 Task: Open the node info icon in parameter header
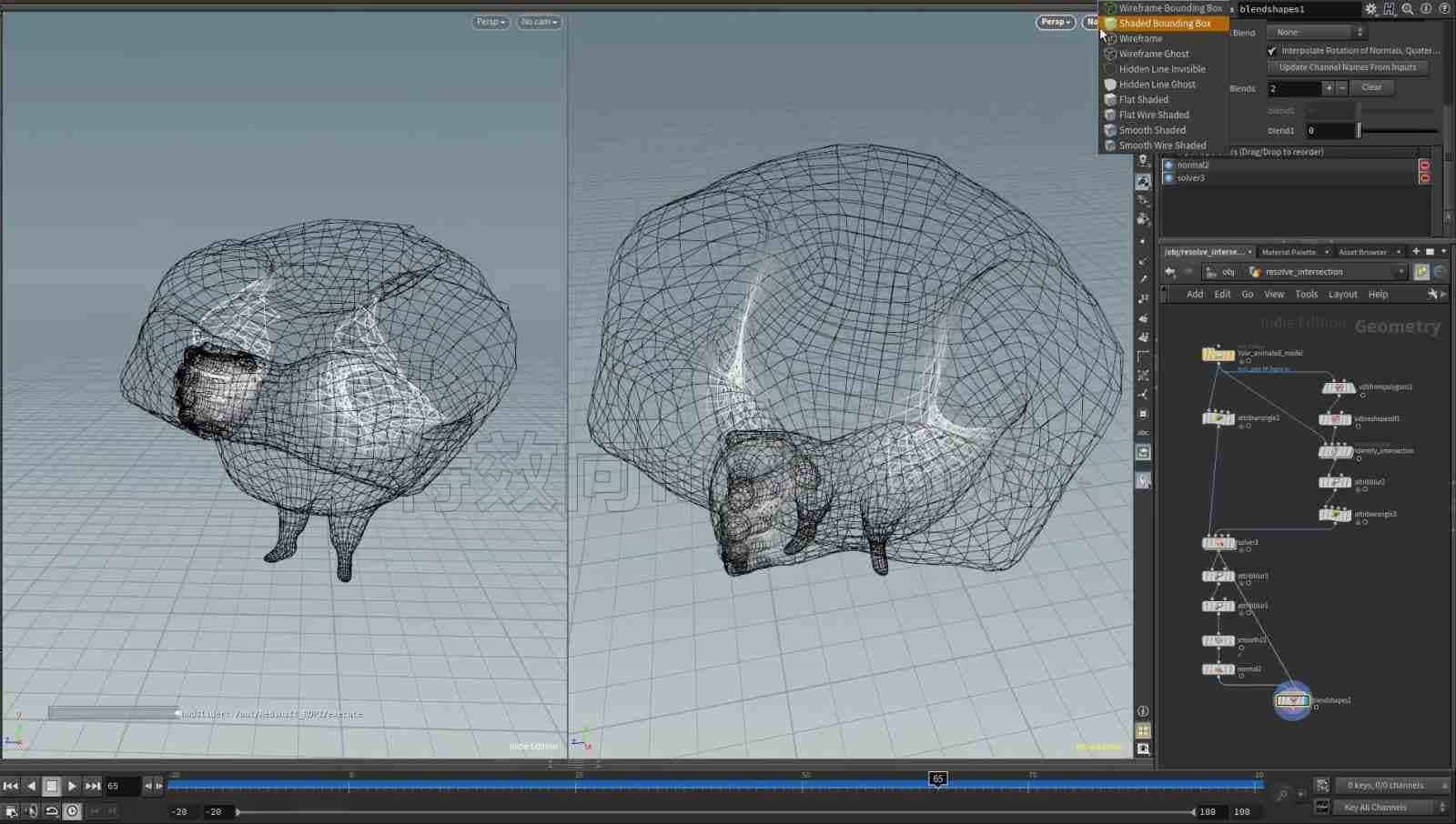click(1426, 9)
